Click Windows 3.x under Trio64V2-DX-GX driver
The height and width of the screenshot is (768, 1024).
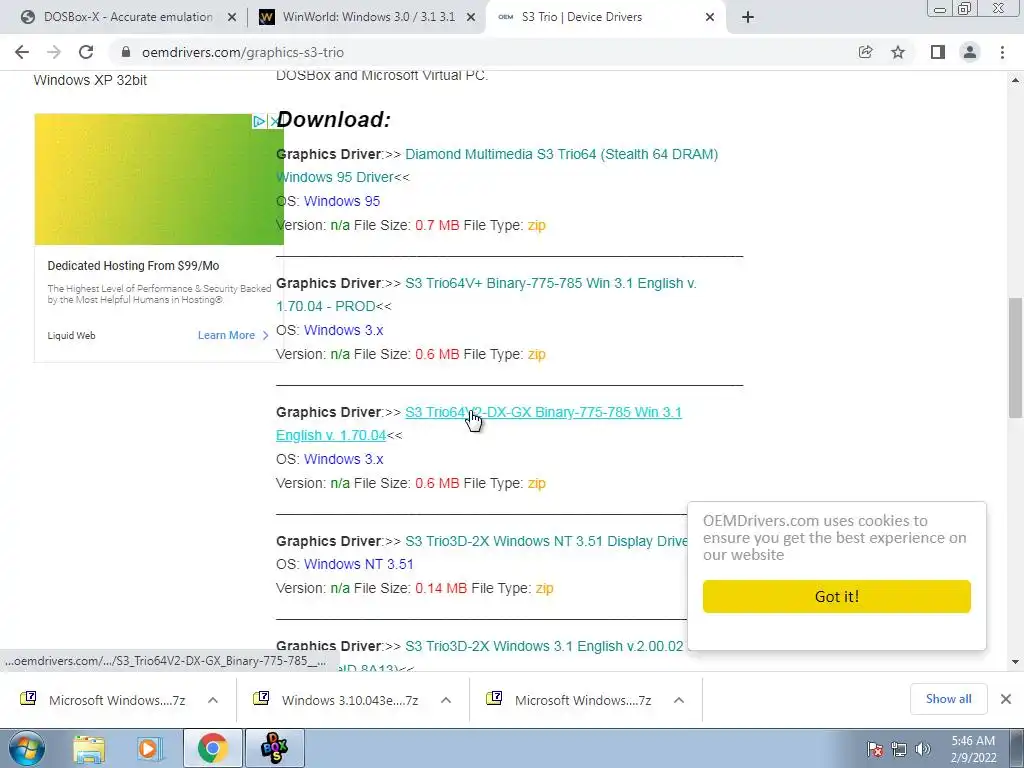pyautogui.click(x=344, y=459)
